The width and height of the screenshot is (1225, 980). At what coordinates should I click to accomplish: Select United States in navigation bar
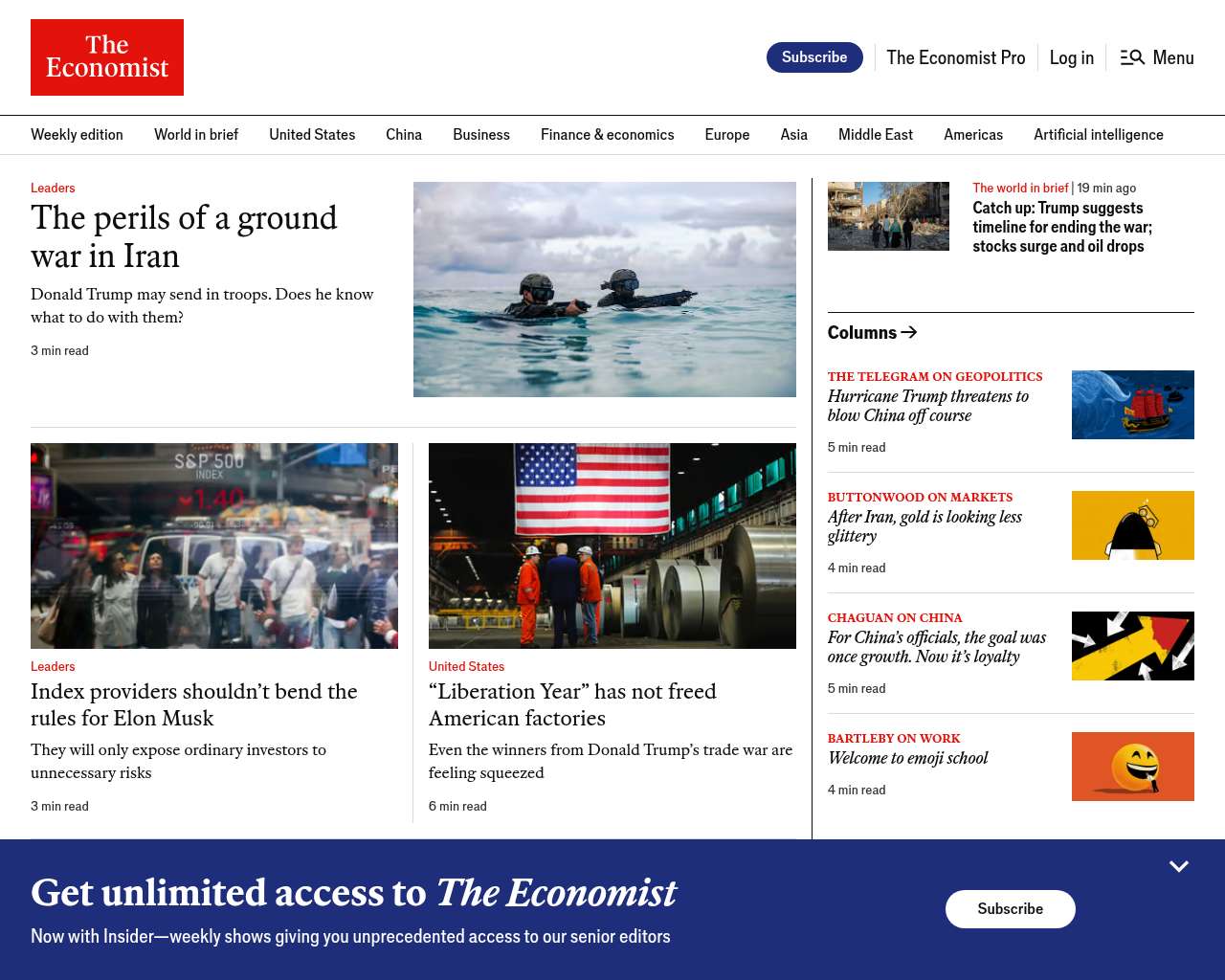pyautogui.click(x=312, y=135)
